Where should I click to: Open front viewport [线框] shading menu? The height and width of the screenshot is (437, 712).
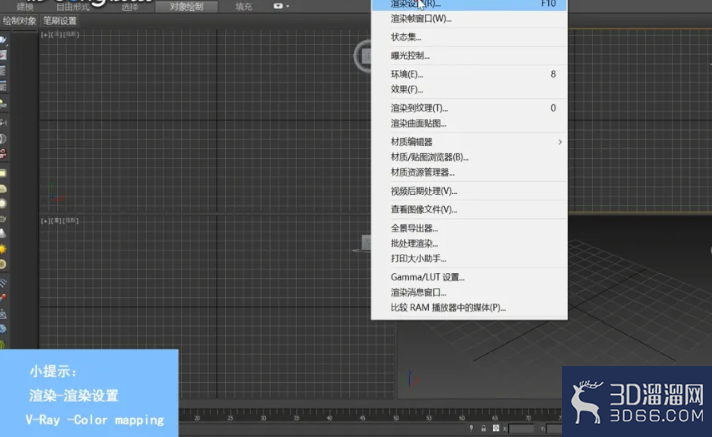[70, 221]
